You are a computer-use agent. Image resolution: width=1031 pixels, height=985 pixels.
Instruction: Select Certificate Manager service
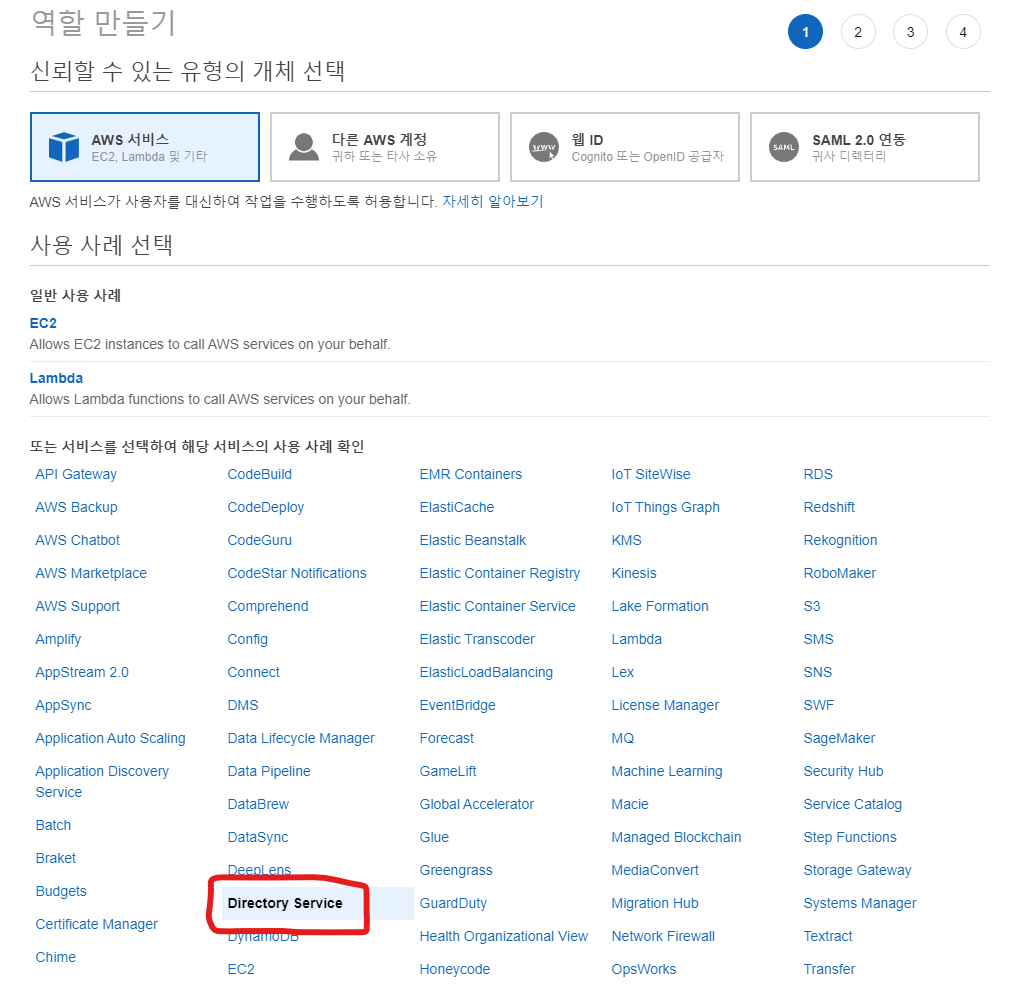pos(97,924)
